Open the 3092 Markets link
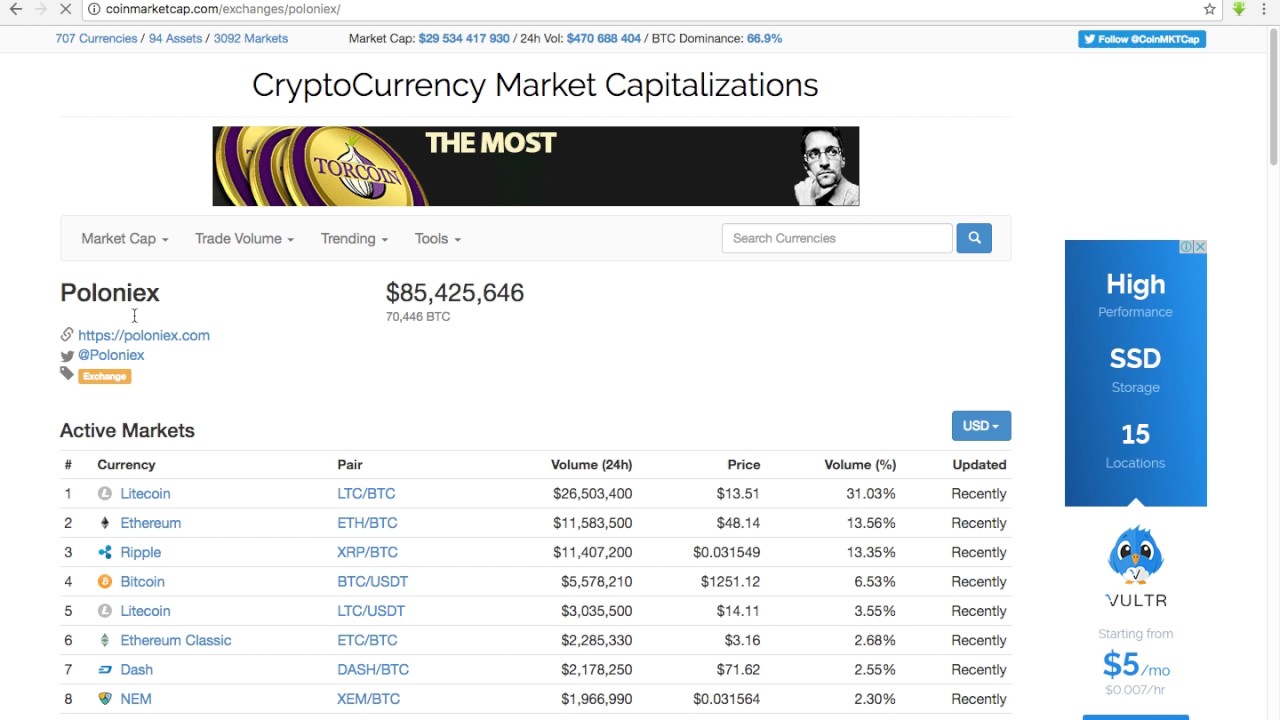Screen dimensions: 1280x720 pos(250,38)
